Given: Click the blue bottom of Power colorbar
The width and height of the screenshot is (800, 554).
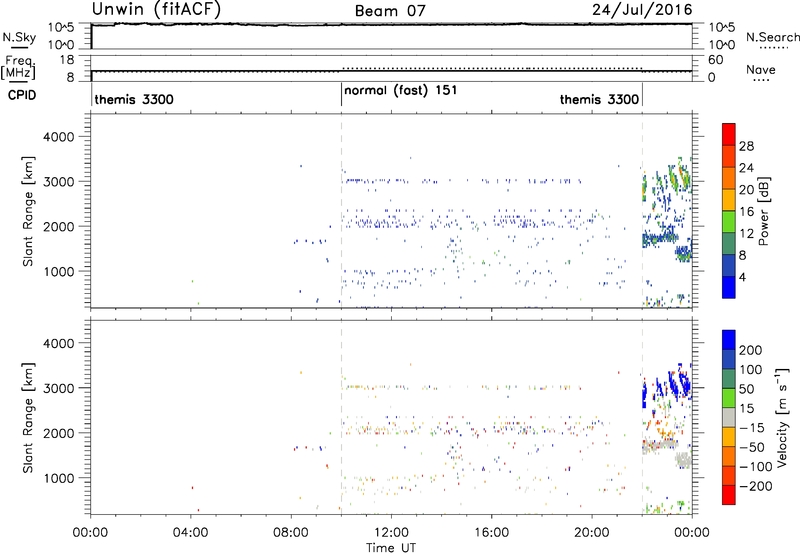Looking at the screenshot, I should [x=729, y=287].
